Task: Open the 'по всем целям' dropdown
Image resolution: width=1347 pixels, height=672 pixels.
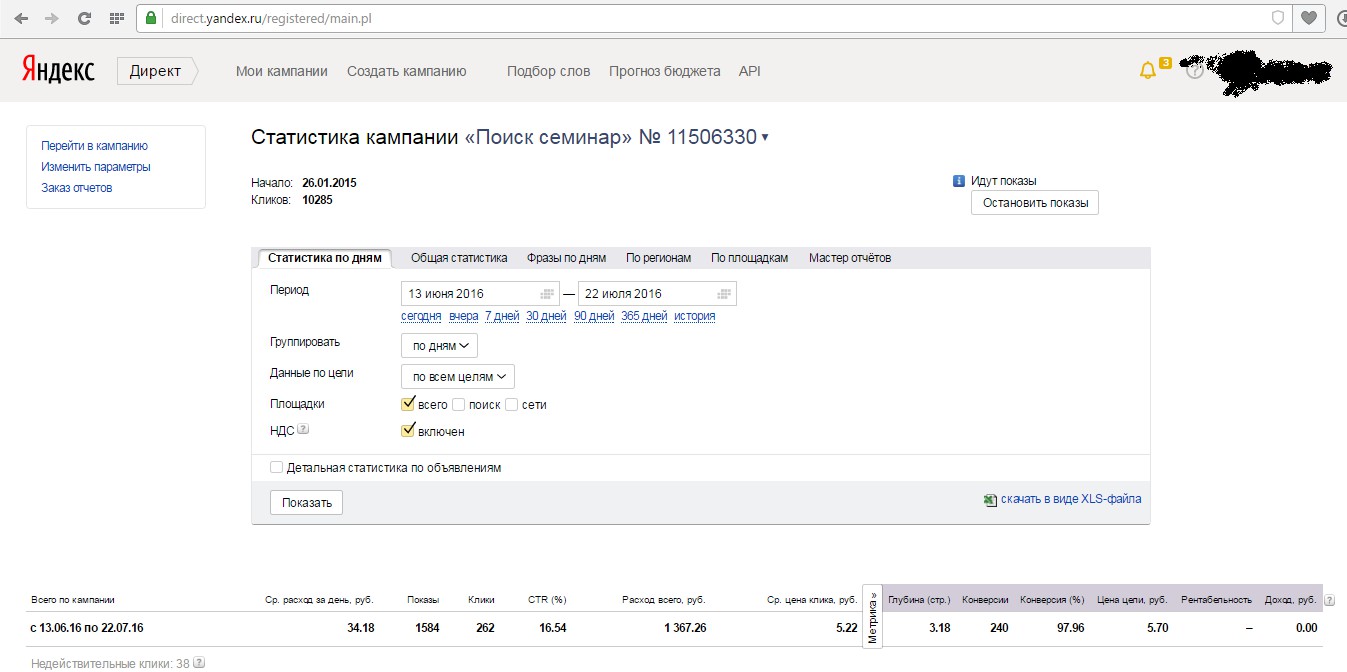Action: tap(458, 377)
